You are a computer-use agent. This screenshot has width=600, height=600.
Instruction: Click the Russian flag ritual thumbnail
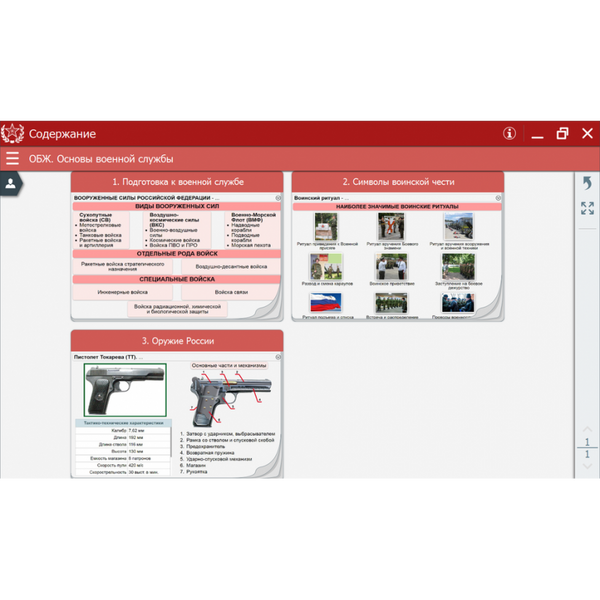click(x=325, y=303)
